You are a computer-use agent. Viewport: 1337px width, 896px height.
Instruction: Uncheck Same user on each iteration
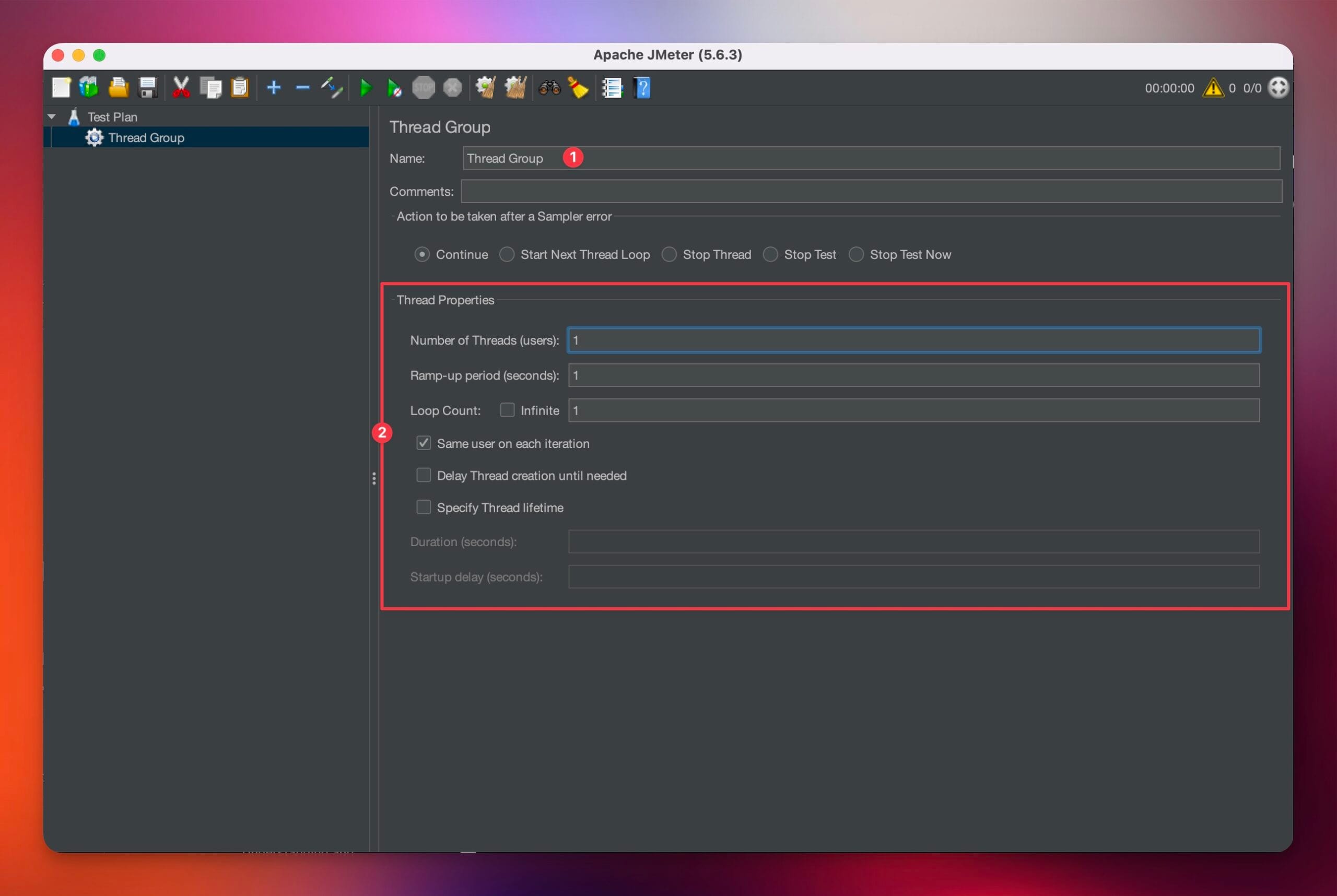click(423, 443)
